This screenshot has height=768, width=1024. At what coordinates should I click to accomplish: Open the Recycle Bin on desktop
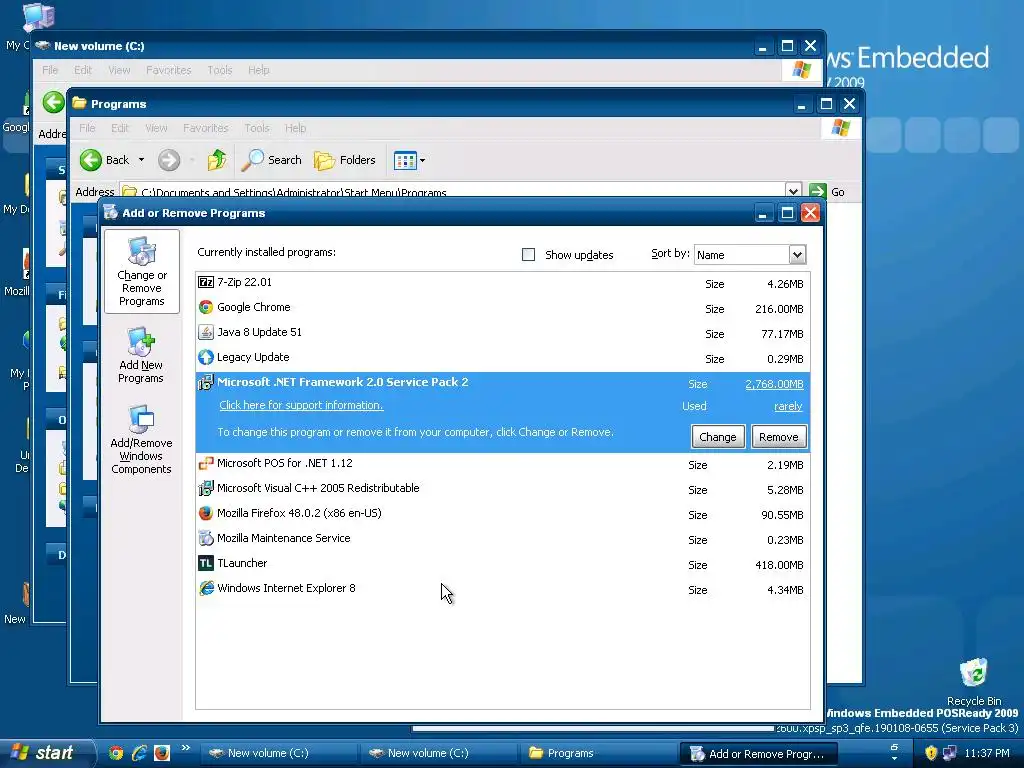click(973, 682)
